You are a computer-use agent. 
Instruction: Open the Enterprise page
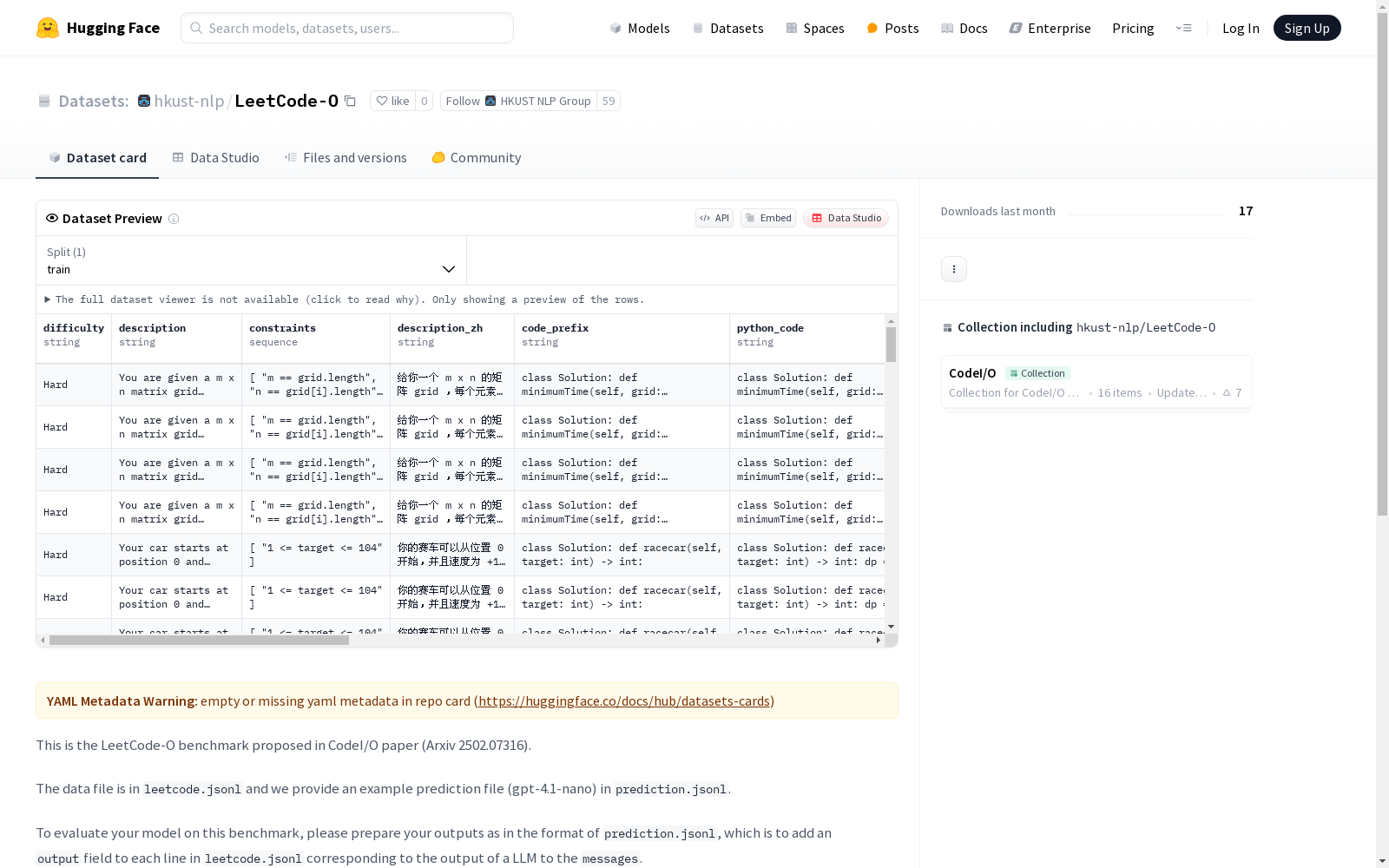coord(1050,28)
